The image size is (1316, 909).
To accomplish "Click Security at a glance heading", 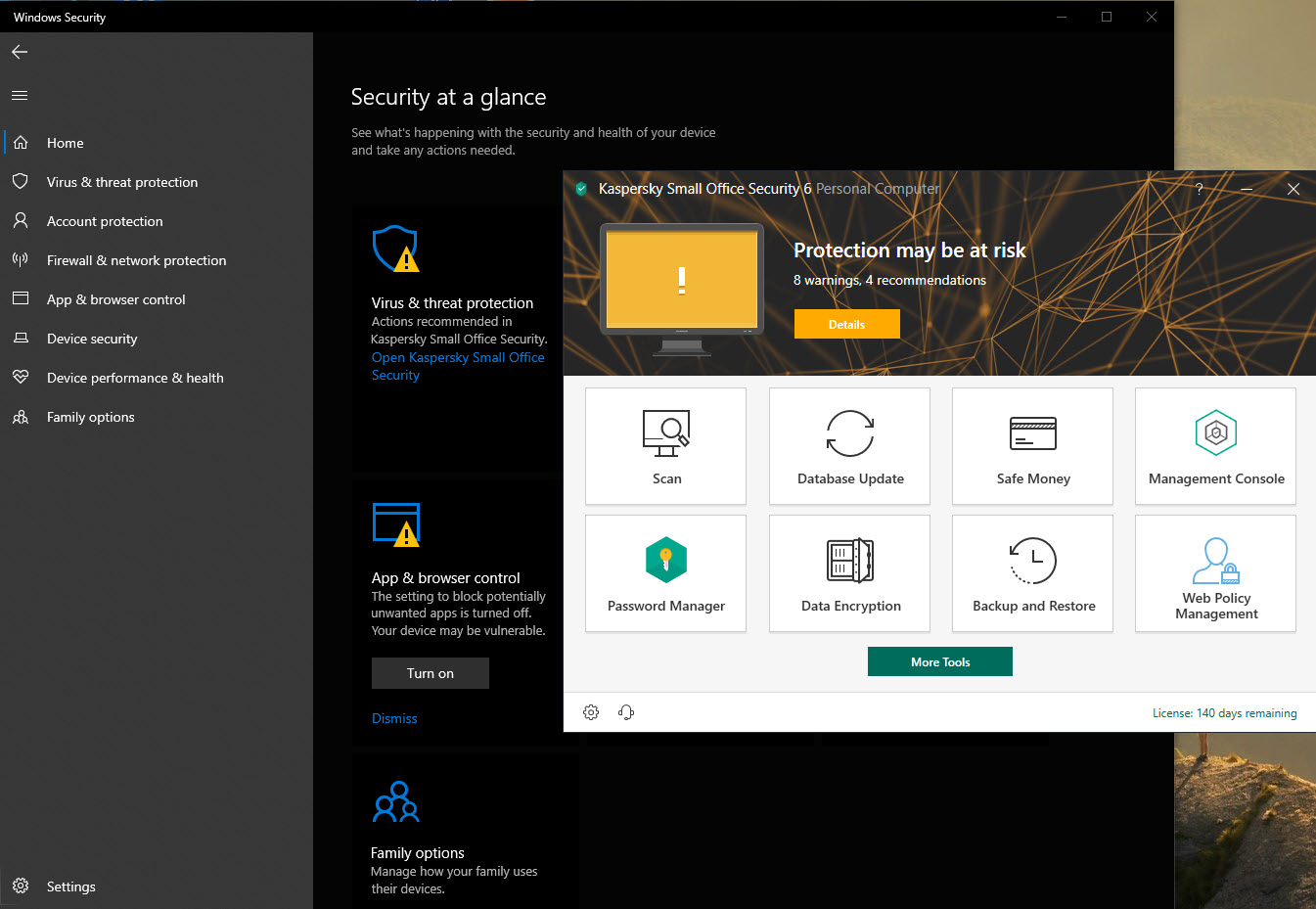I will click(448, 97).
